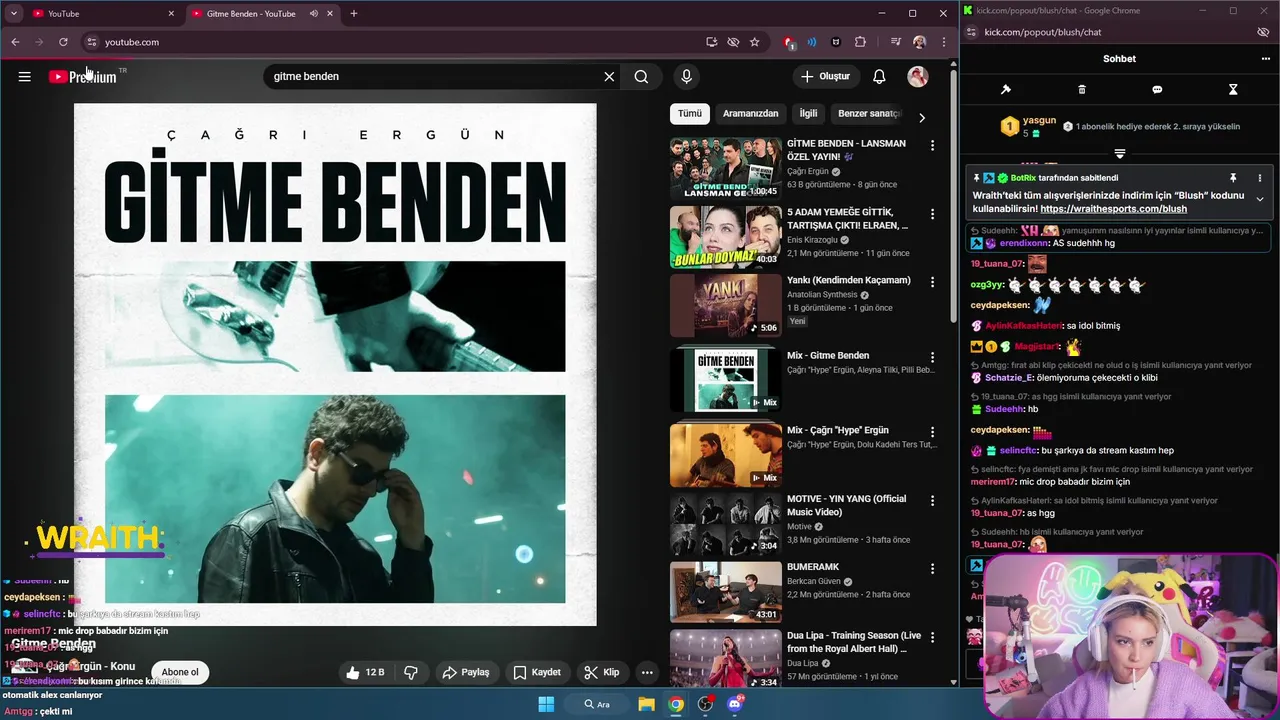Viewport: 1280px width, 720px height.
Task: Go back in YouTube browser window
Action: [15, 42]
